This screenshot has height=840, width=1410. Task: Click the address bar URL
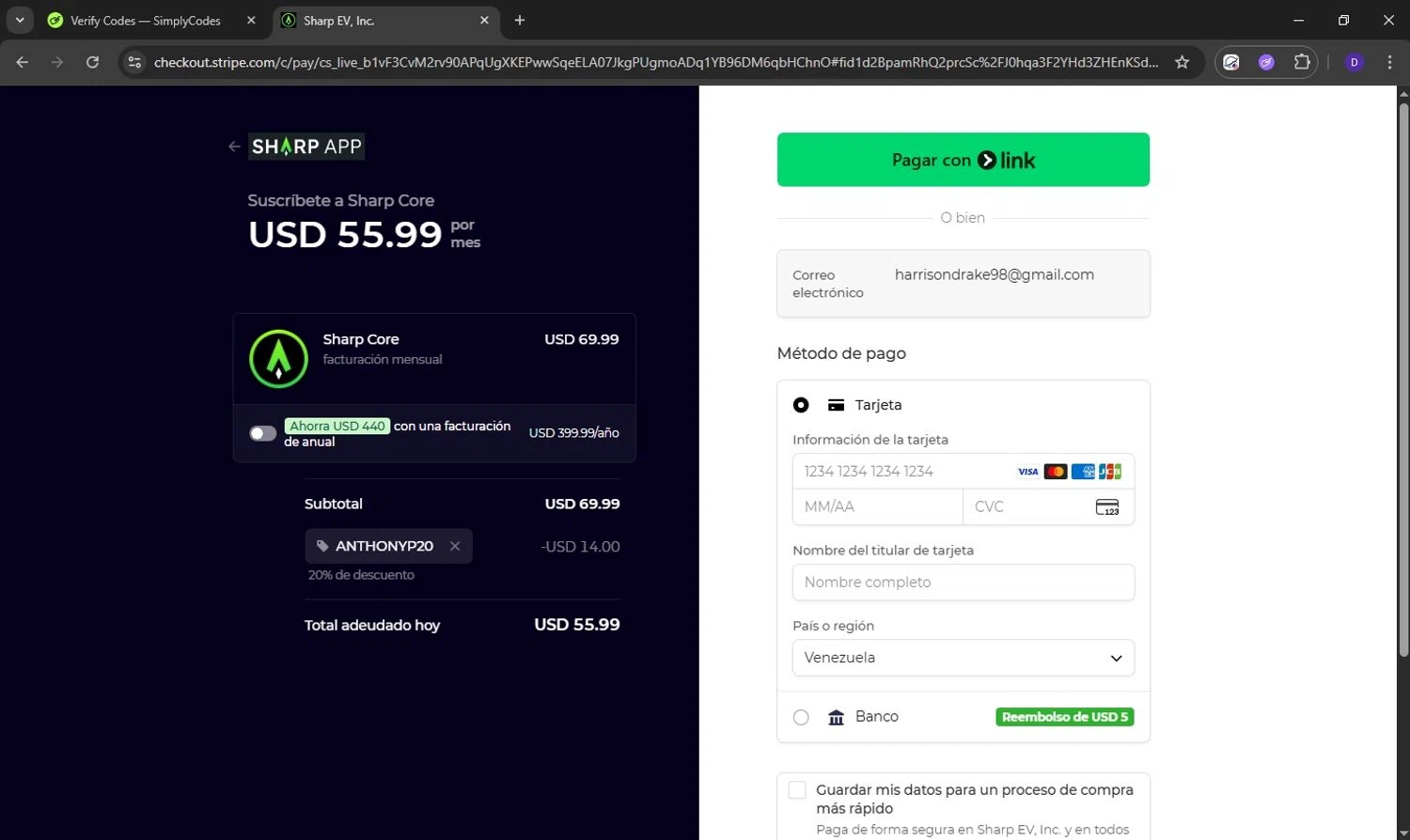(x=655, y=62)
